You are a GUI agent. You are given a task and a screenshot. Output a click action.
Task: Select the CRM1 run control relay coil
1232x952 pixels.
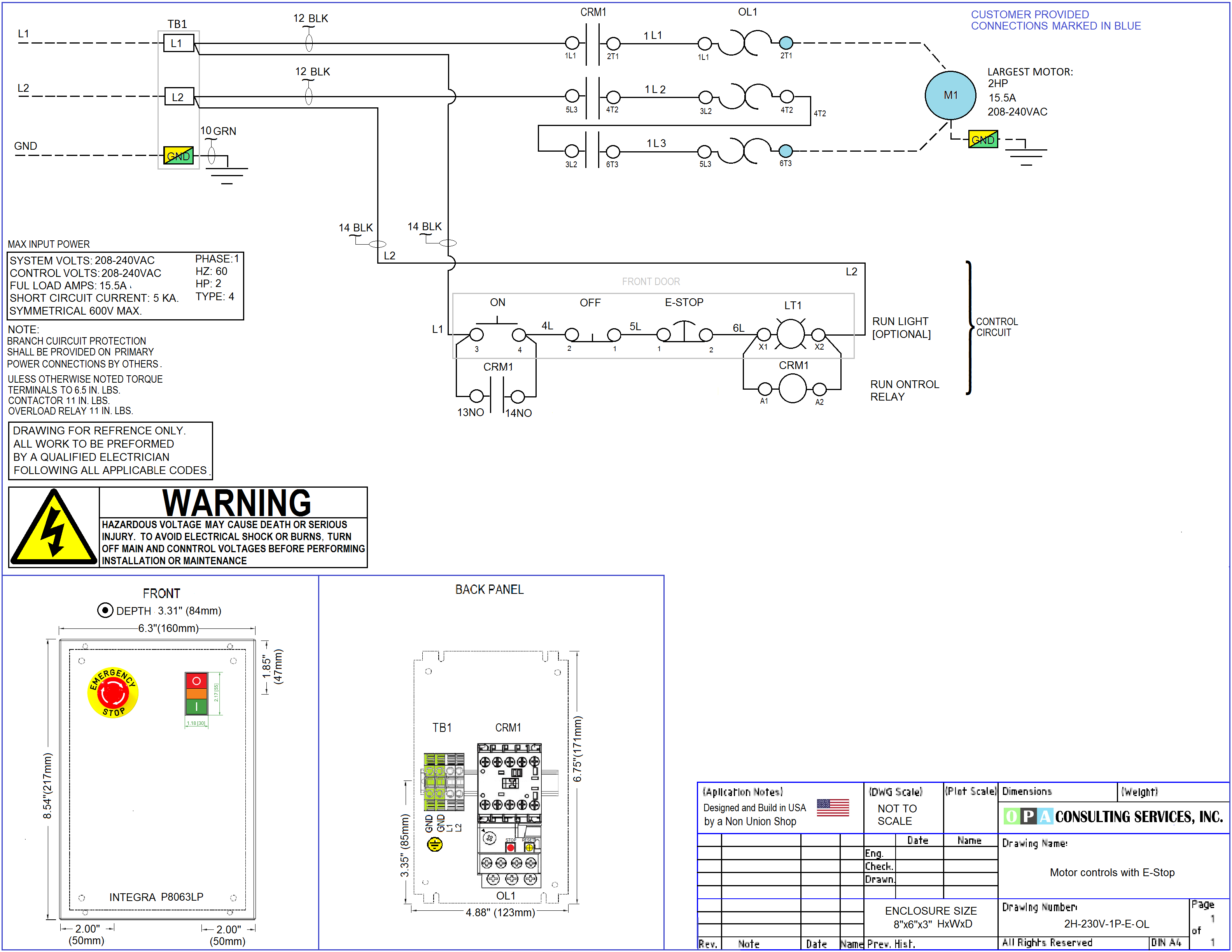[792, 388]
